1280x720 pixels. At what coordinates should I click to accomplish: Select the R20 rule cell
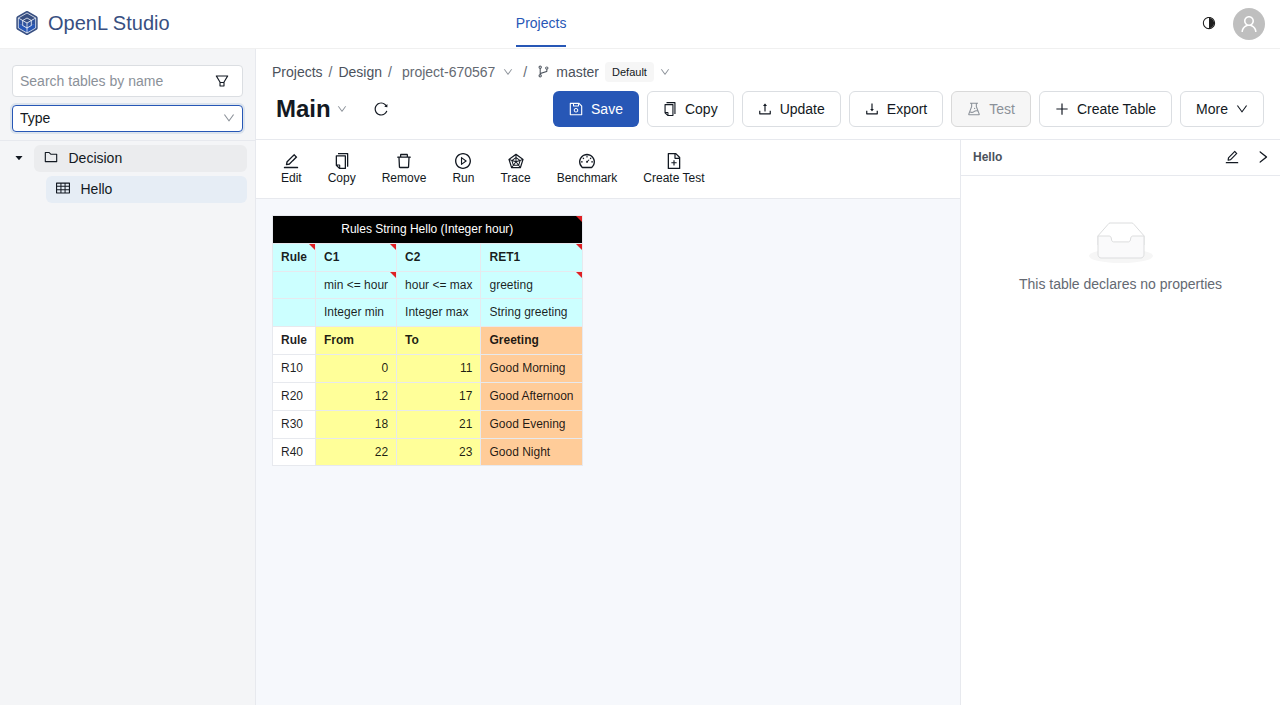[294, 396]
